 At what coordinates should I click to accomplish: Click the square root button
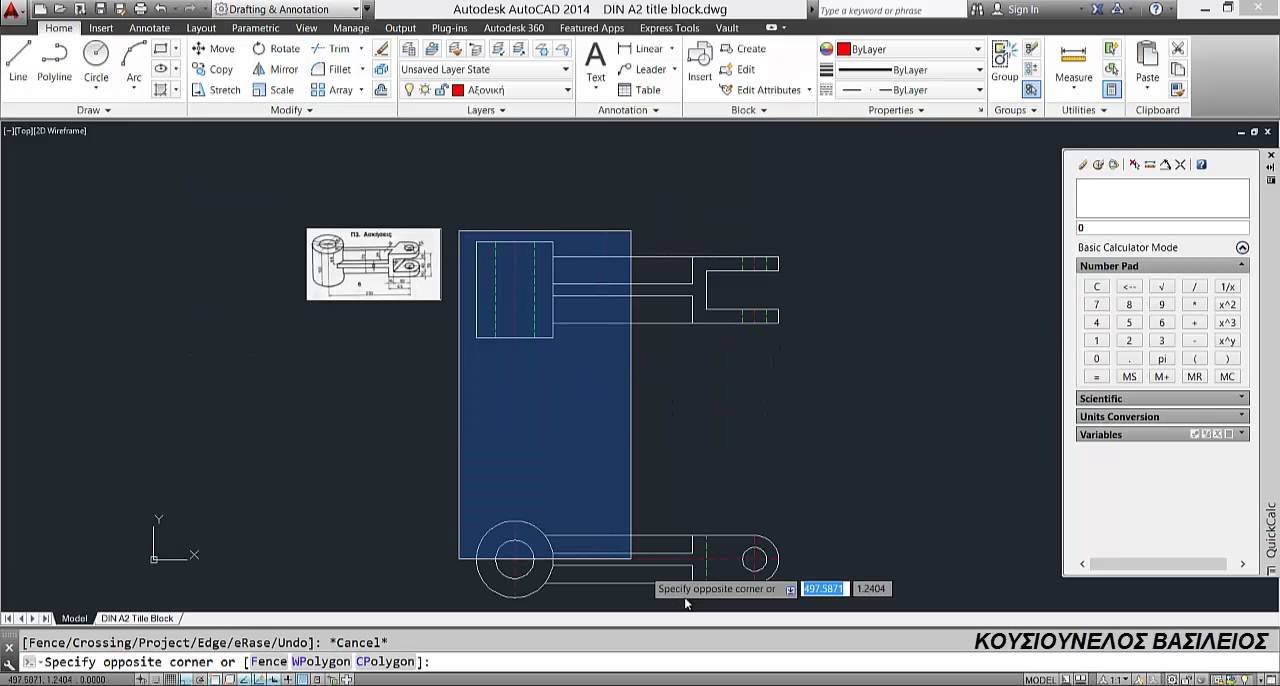(1162, 286)
